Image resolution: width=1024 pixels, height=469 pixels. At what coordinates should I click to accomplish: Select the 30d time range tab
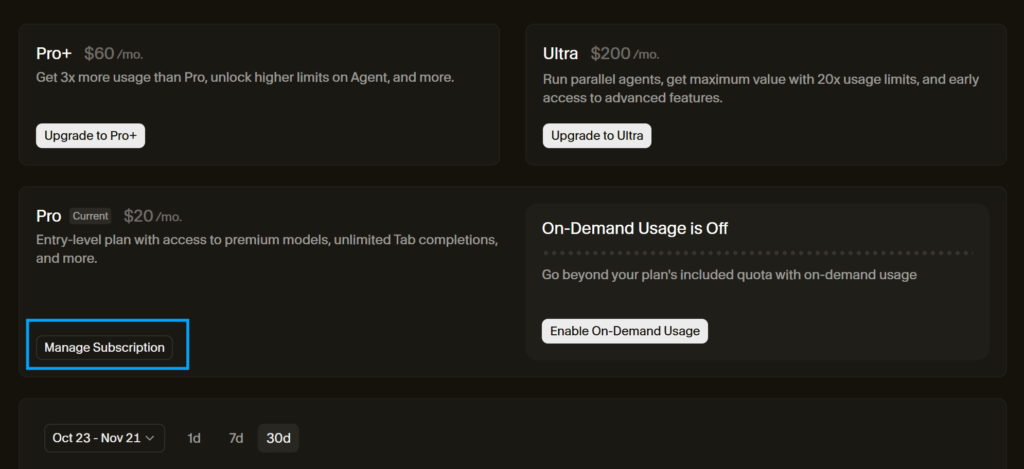pos(278,438)
